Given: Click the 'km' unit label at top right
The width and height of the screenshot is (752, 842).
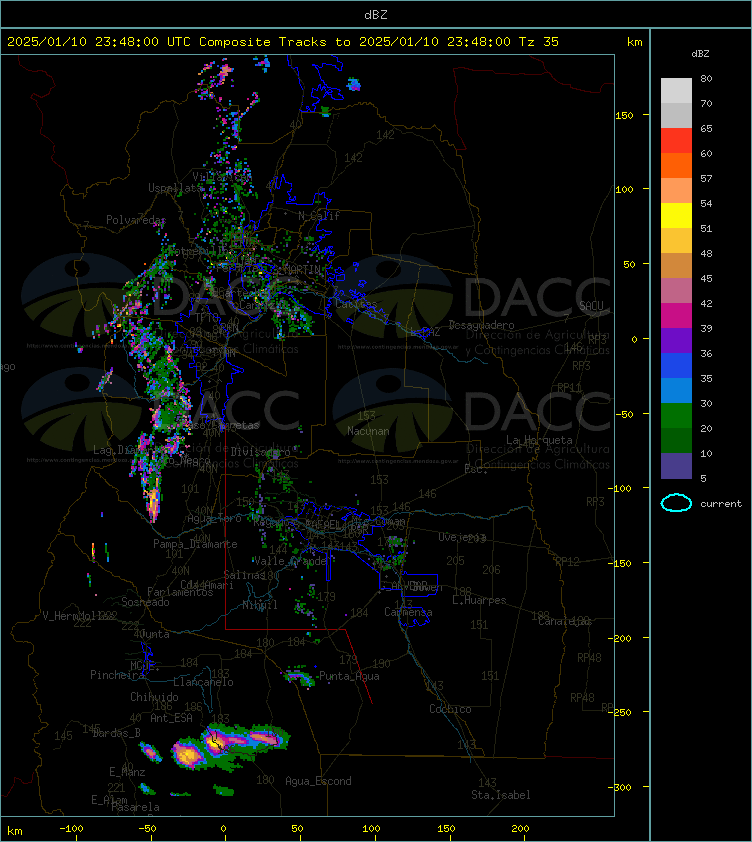Looking at the screenshot, I should [634, 42].
